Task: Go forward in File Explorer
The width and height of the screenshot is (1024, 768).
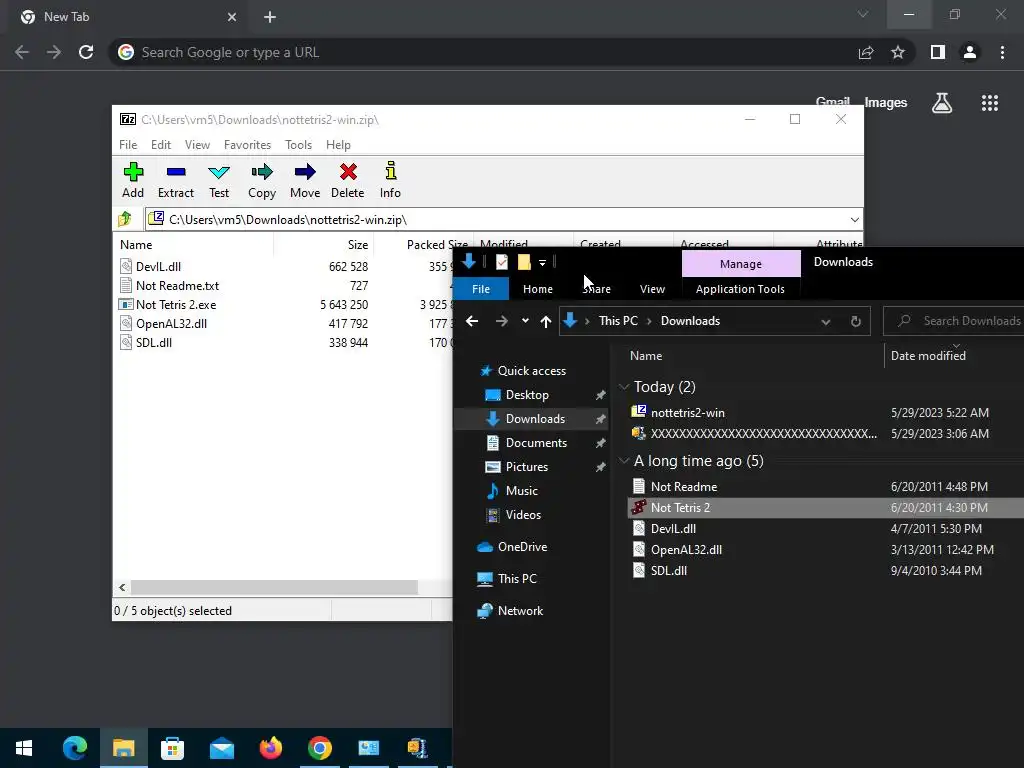Action: click(x=501, y=321)
